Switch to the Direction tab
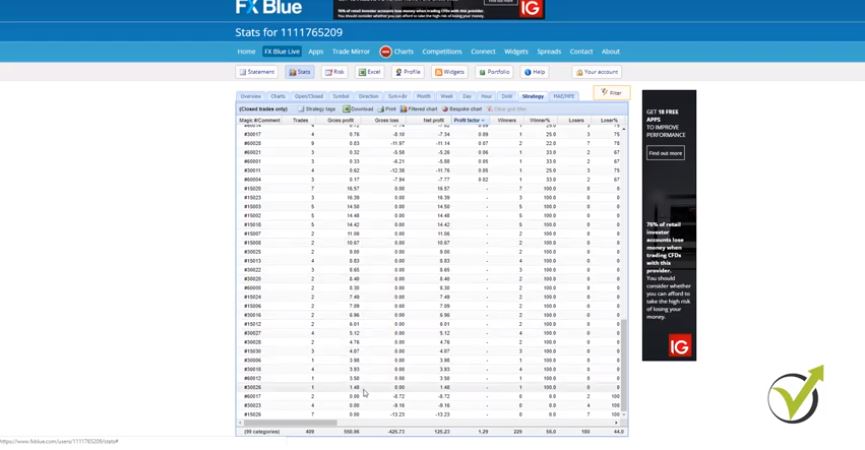The width and height of the screenshot is (865, 450). coord(368,97)
